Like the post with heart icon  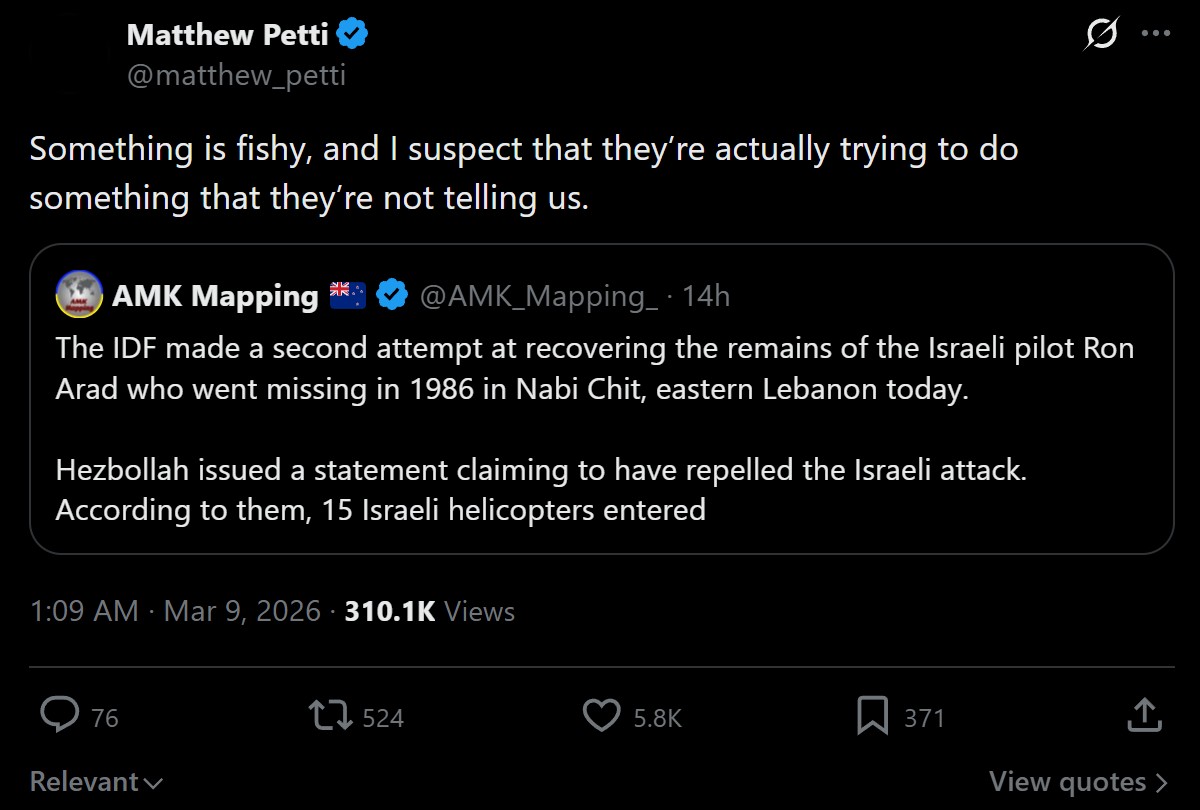coord(601,715)
